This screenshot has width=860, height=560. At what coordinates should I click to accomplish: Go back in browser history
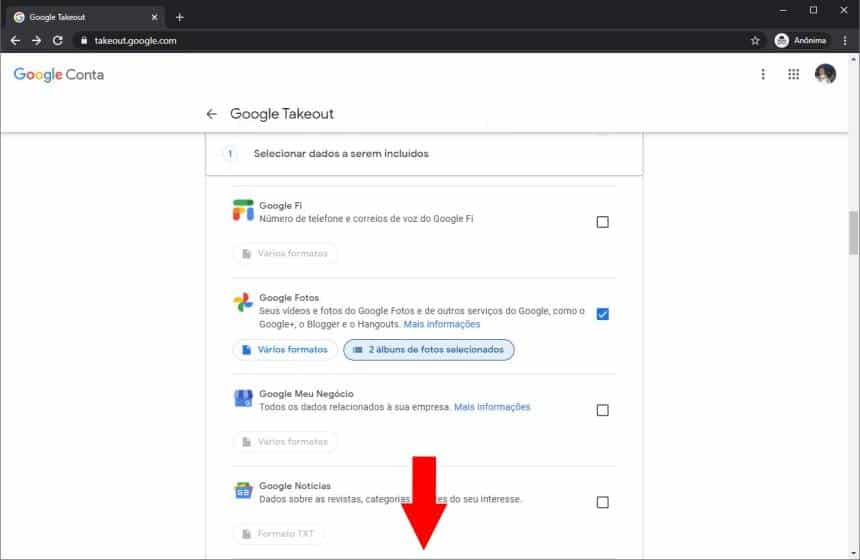point(15,41)
